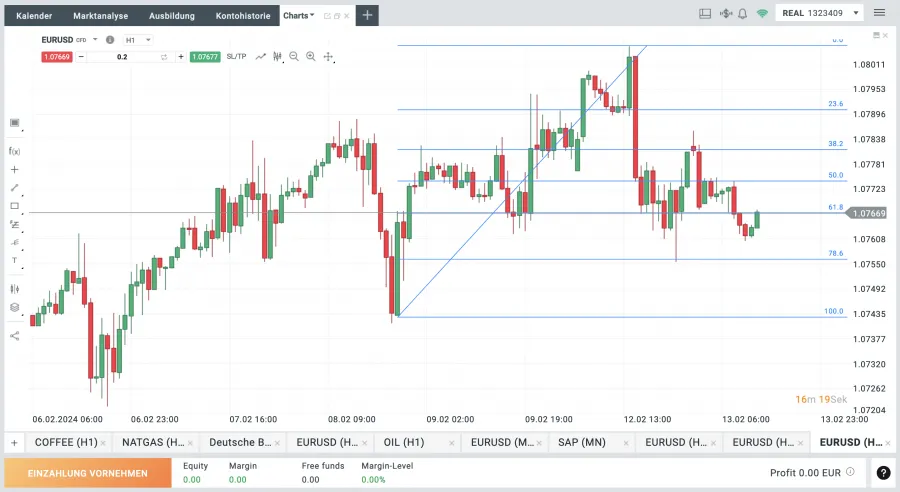Screen dimensions: 900x492
Task: Open the candlestick chart type selector
Action: coord(277,56)
